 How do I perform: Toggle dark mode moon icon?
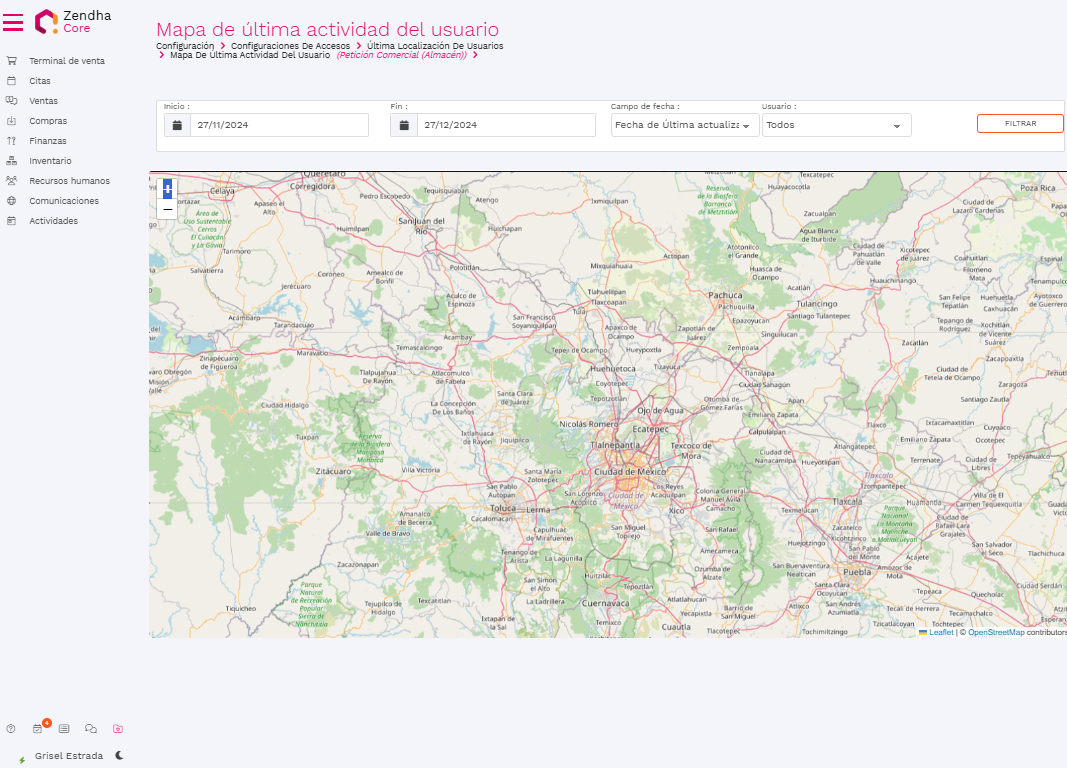119,756
